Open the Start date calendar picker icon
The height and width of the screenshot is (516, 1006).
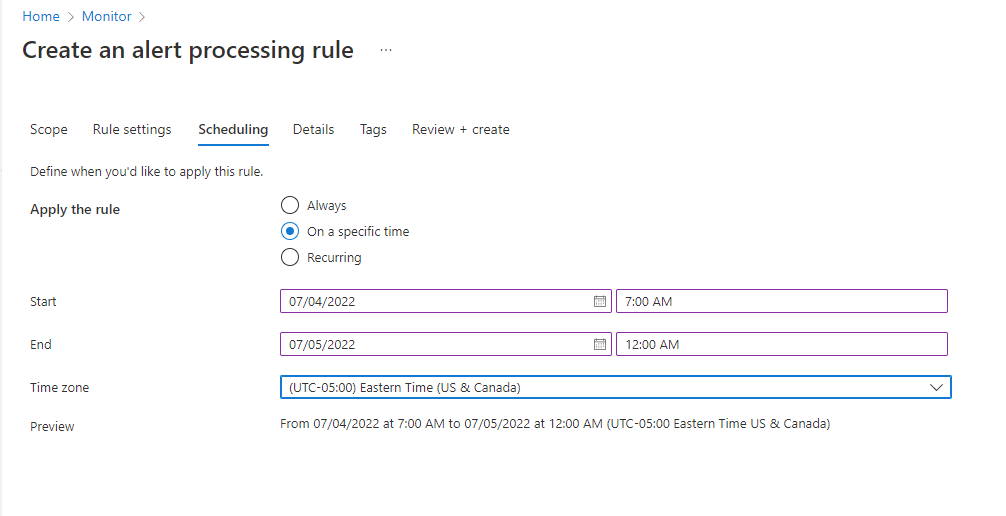tap(600, 301)
